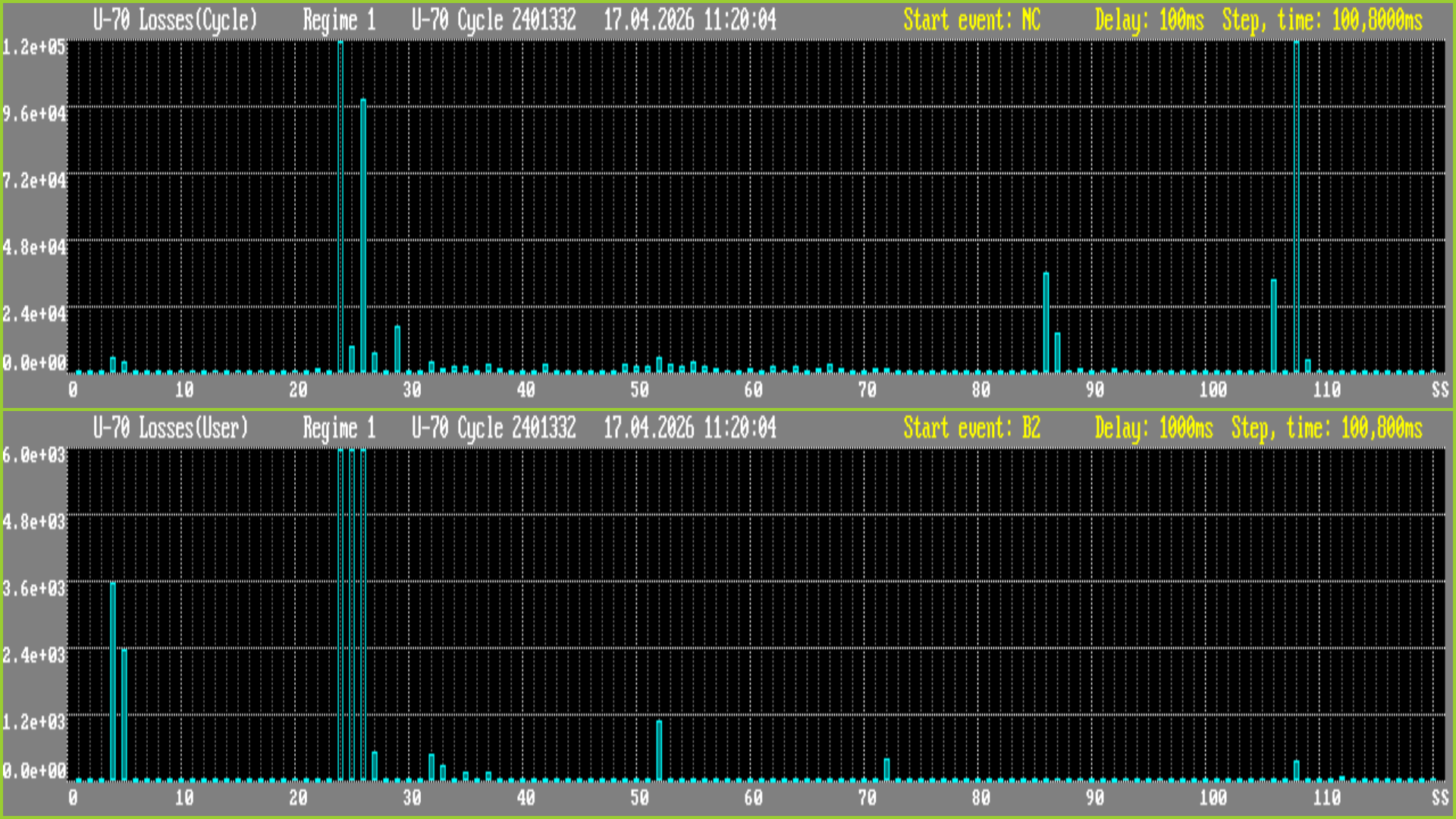Select the 'Start event: NC' header label

pyautogui.click(x=971, y=20)
